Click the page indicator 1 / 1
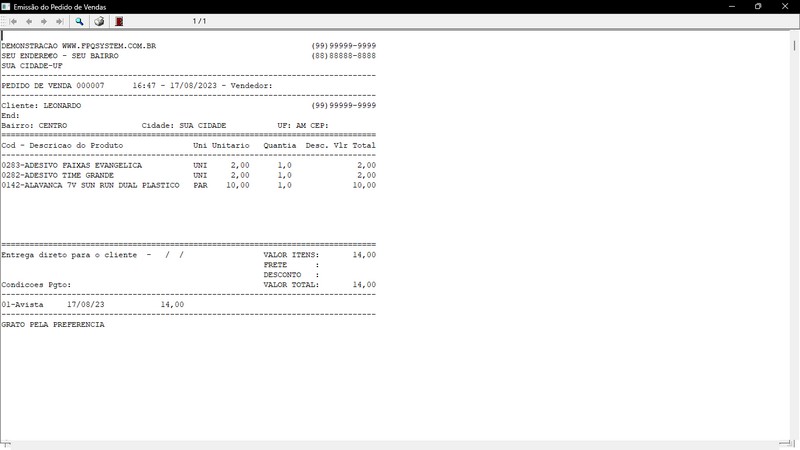Viewport: 800px width, 450px height. tap(199, 21)
